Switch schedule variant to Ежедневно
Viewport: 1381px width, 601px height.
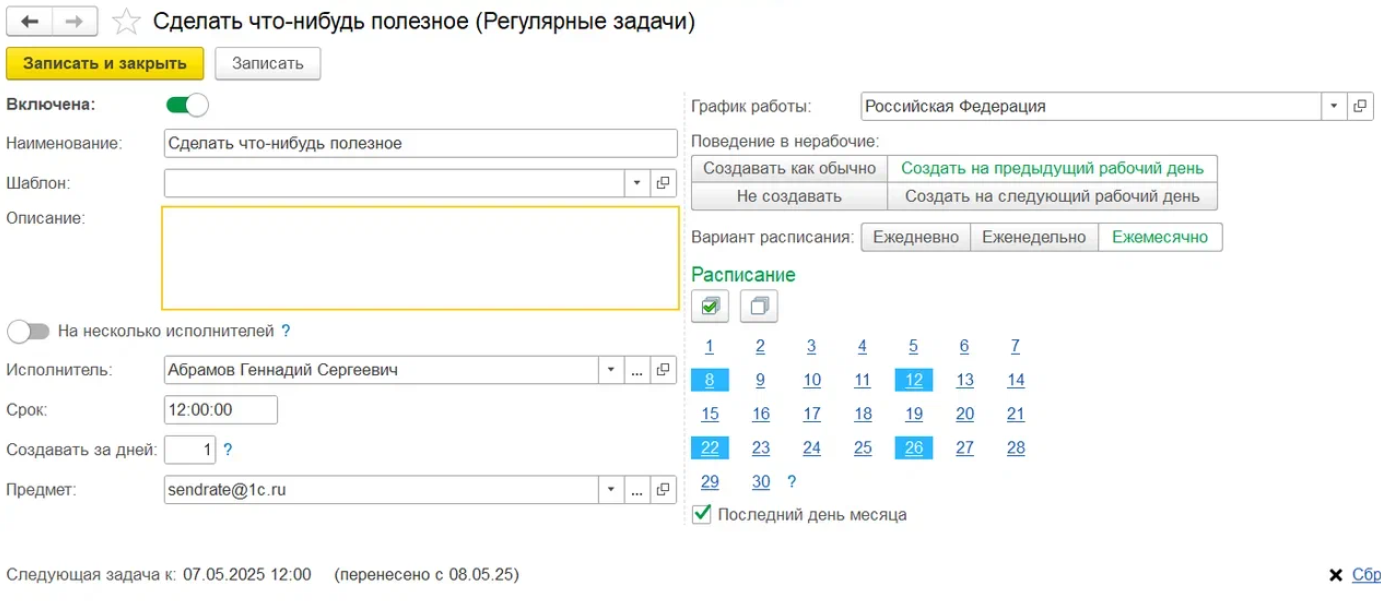point(915,237)
